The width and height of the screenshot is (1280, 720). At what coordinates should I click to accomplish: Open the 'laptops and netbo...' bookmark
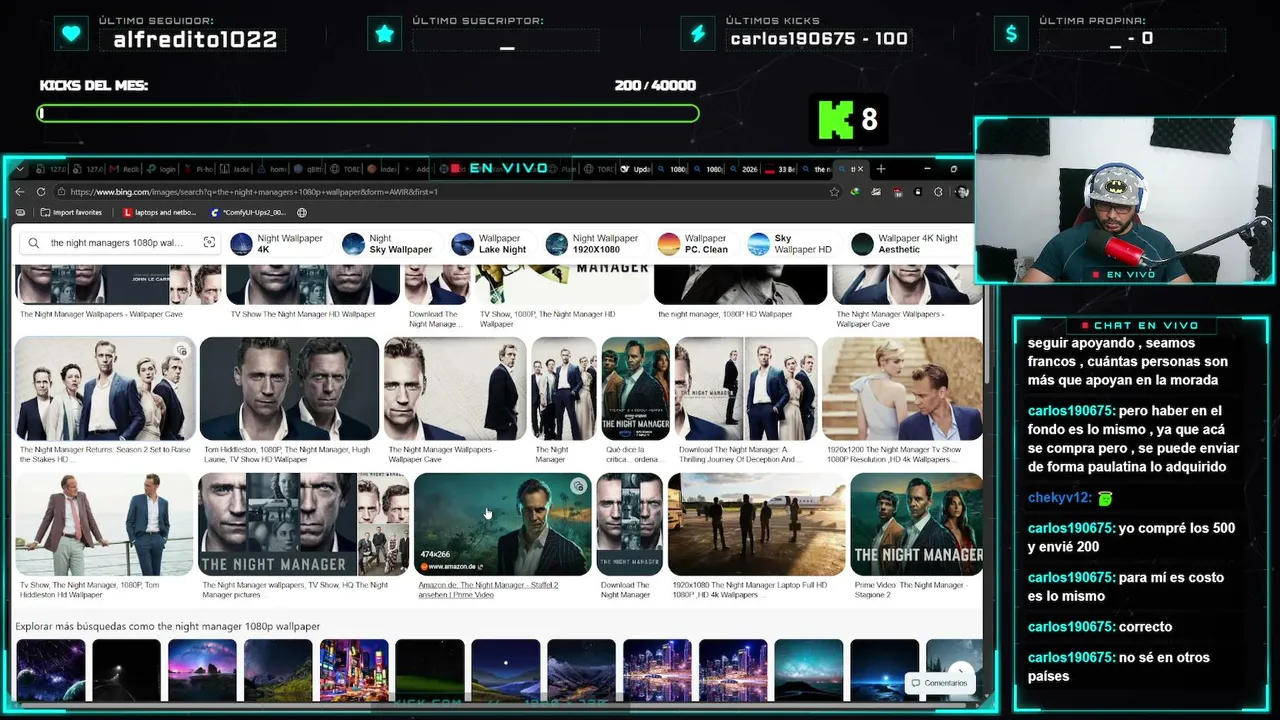160,212
